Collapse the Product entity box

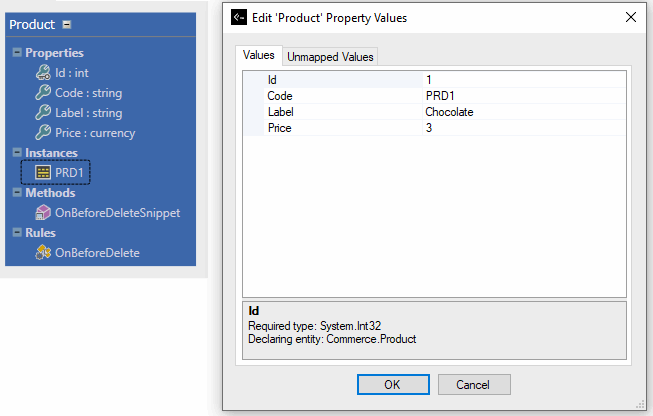67,24
